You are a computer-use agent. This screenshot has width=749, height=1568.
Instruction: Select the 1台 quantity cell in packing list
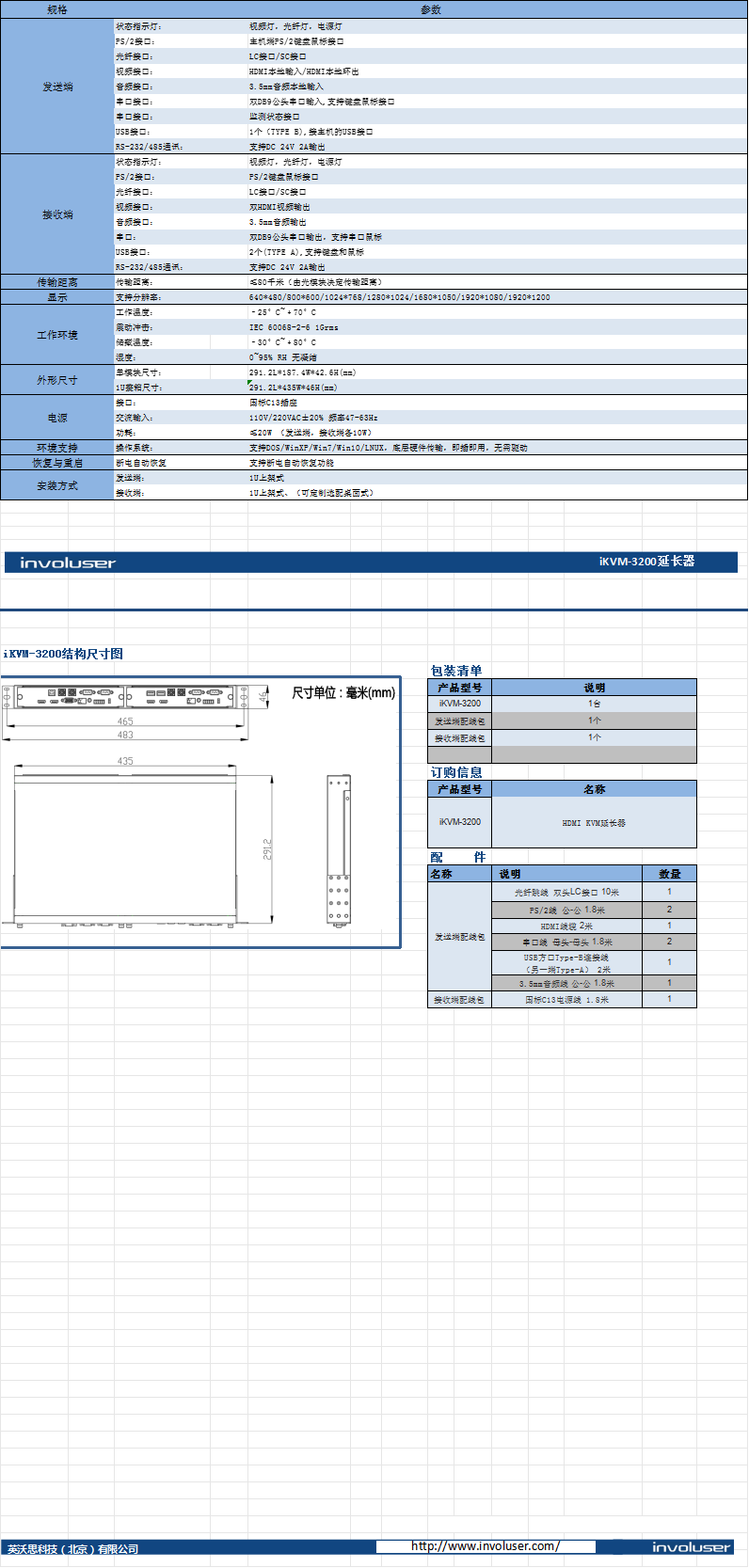[x=595, y=704]
